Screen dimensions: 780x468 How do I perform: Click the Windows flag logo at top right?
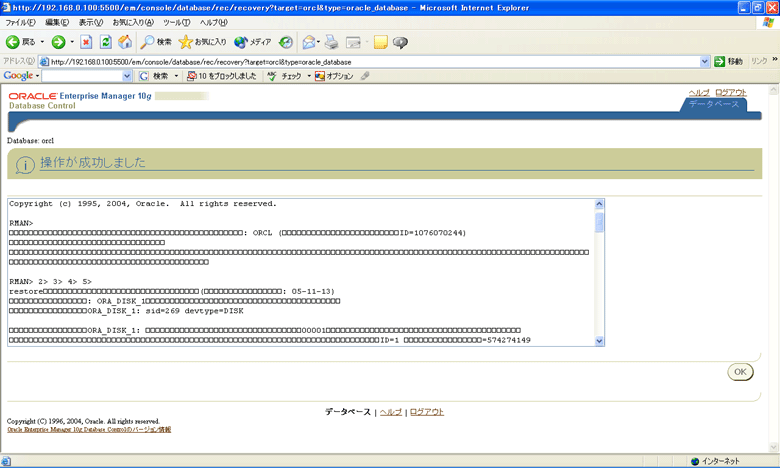click(x=769, y=23)
